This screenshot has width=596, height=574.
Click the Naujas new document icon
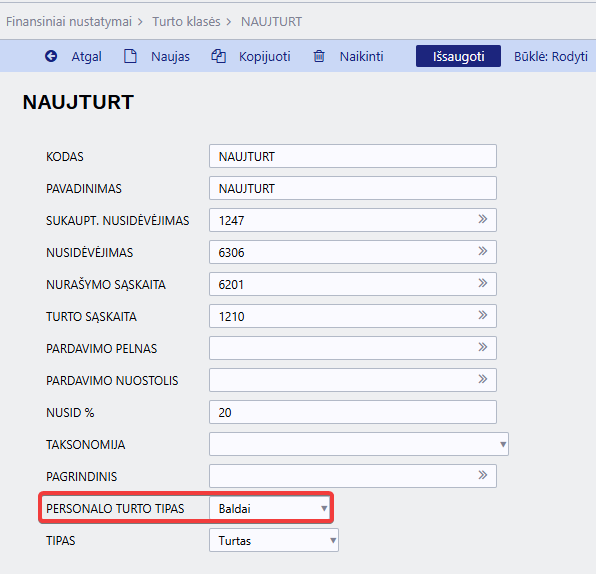130,56
